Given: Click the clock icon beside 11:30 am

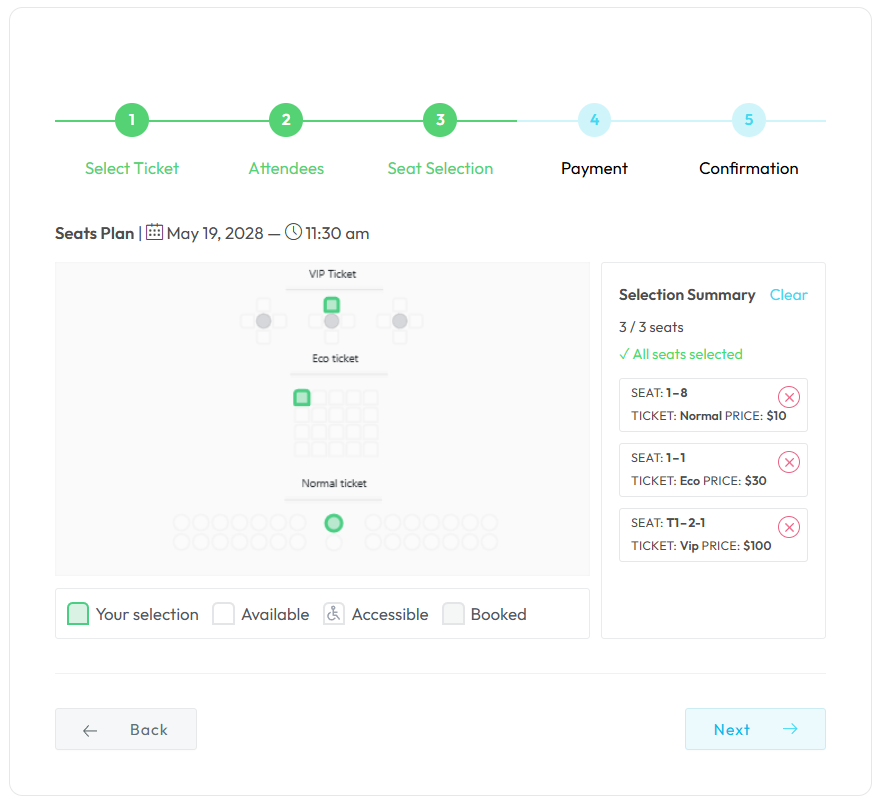Looking at the screenshot, I should [x=294, y=232].
